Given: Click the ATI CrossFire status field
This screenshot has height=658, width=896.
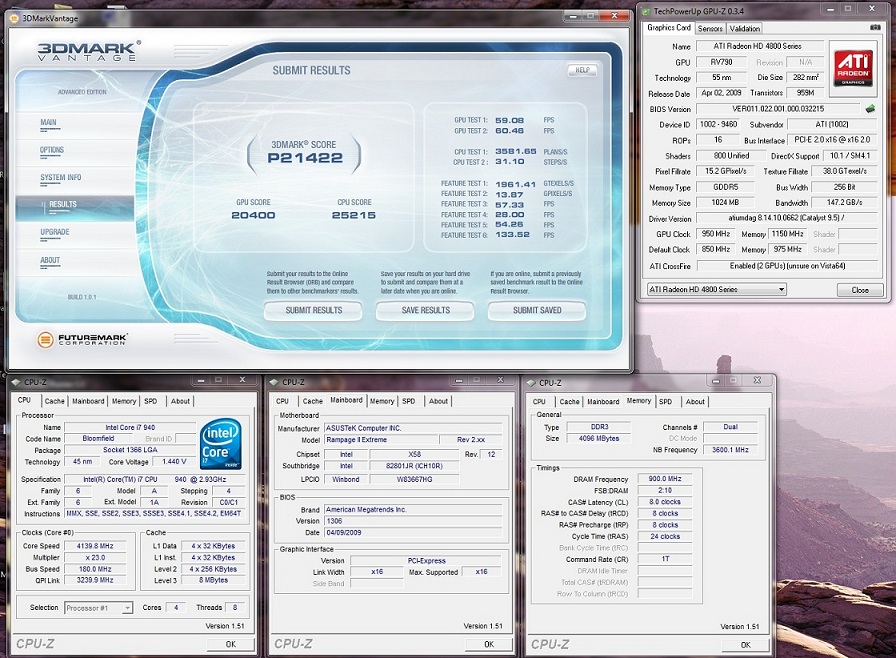Looking at the screenshot, I should tap(786, 266).
